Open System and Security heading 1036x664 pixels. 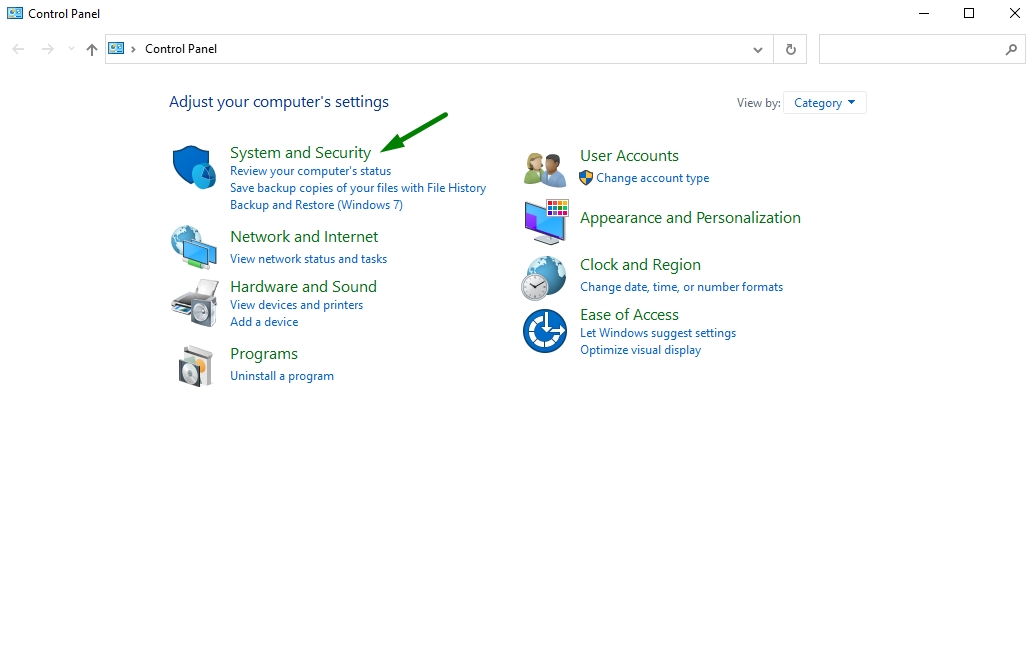300,153
